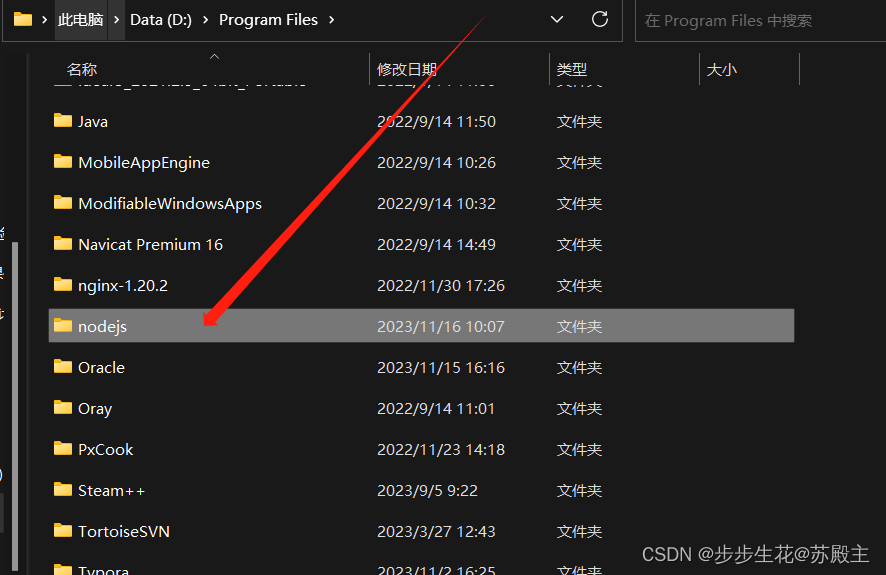This screenshot has height=575, width=886.
Task: Click the date 2023/9/5 9:22
Action: coord(427,490)
